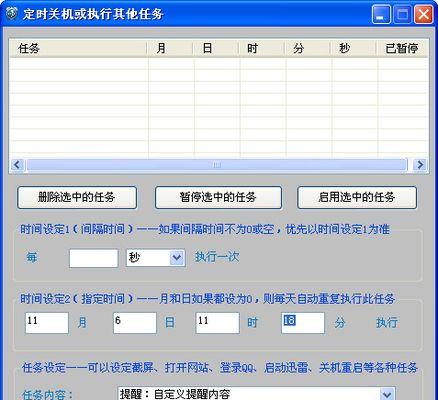438x400 pixels.
Task: Click the 执行一次 label
Action: pos(217,257)
